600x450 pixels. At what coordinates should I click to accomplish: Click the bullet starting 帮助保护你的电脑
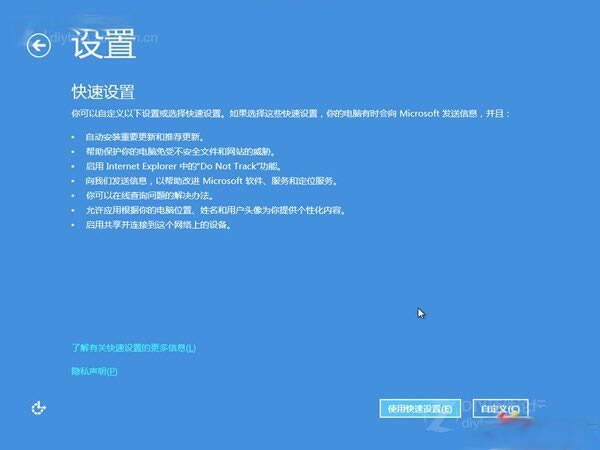coord(181,152)
